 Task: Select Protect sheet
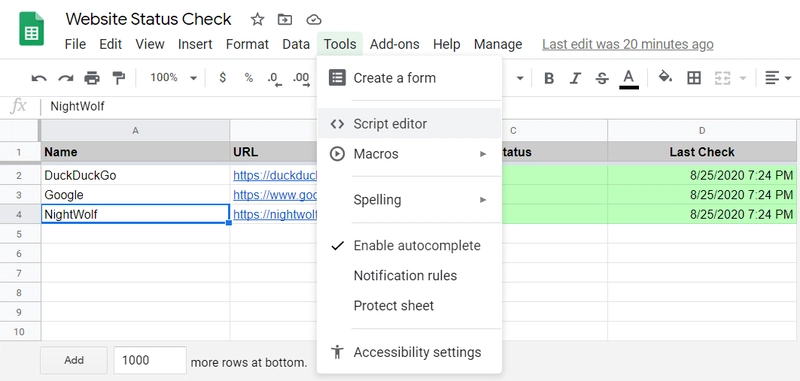click(x=409, y=306)
